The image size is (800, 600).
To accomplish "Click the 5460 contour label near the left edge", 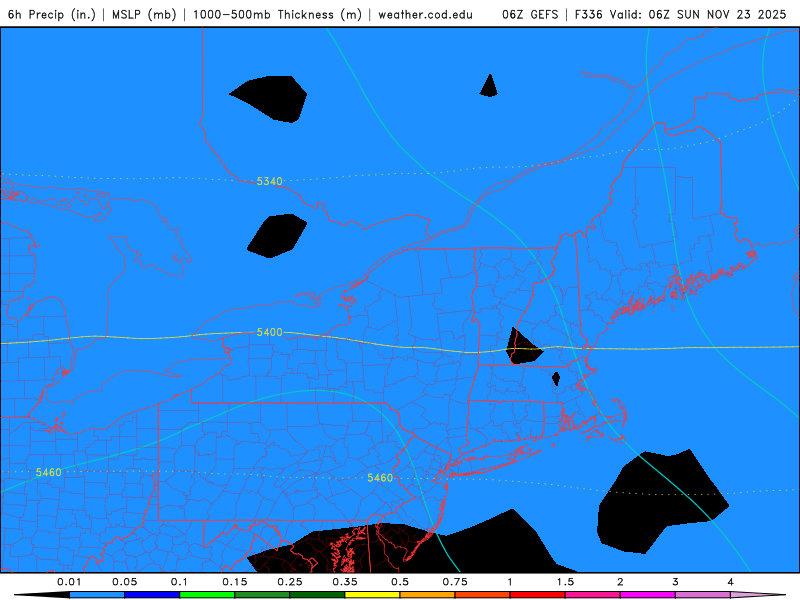I will point(48,472).
